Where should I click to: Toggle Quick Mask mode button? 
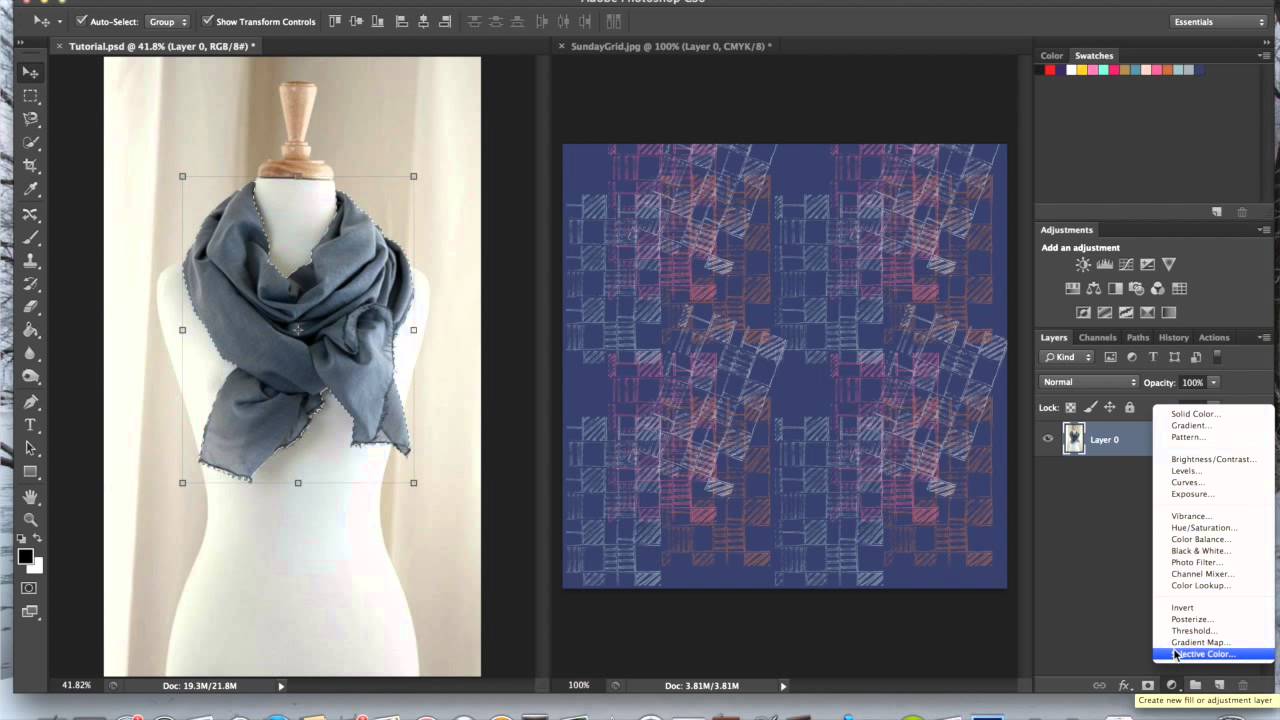30,588
